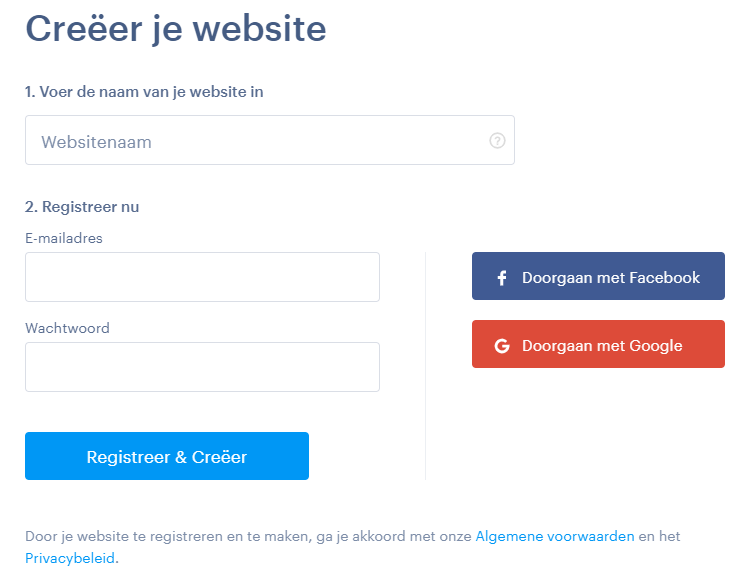Click the question mark help icon
This screenshot has height=581, width=746.
tap(497, 140)
